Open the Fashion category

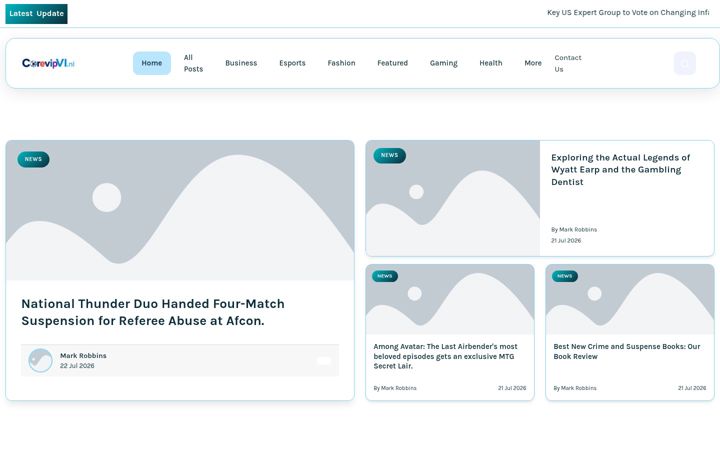tap(341, 63)
